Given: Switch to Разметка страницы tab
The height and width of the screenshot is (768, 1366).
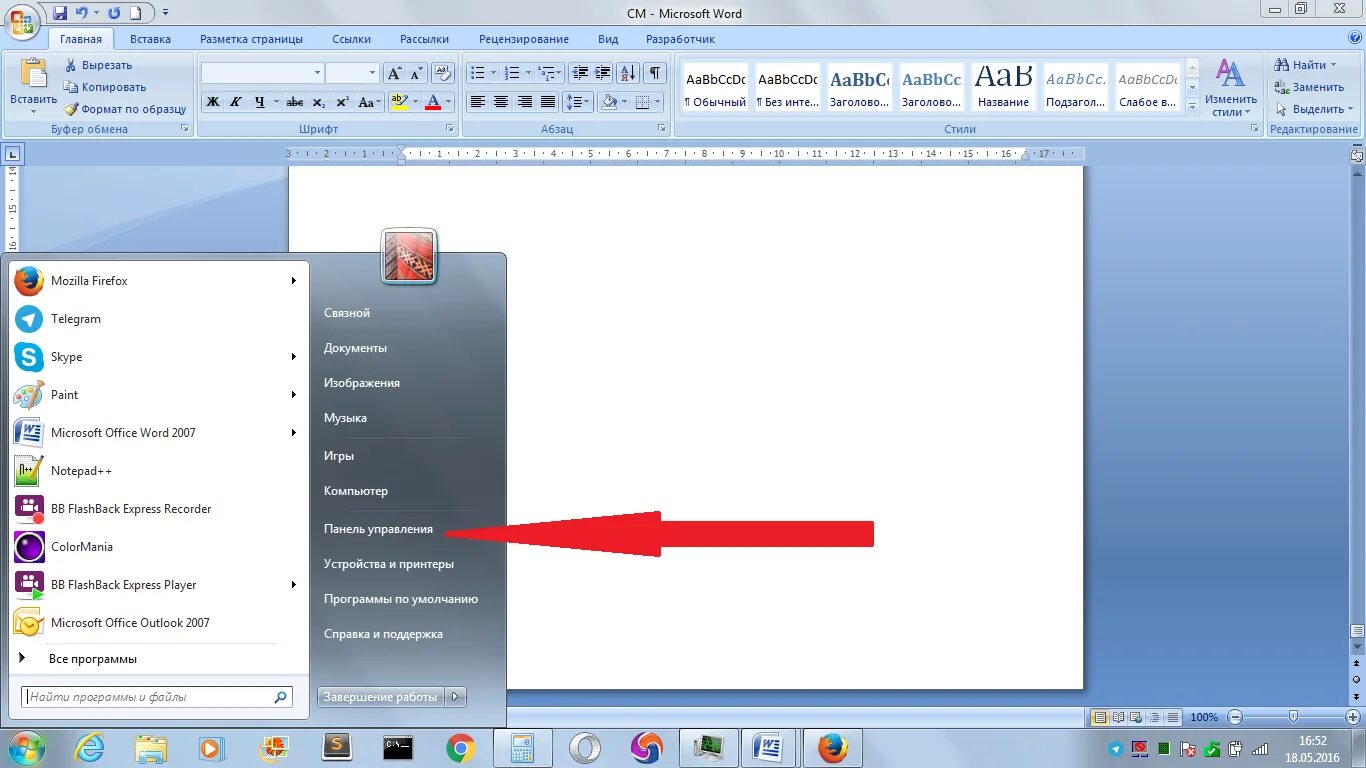Looking at the screenshot, I should tap(251, 39).
